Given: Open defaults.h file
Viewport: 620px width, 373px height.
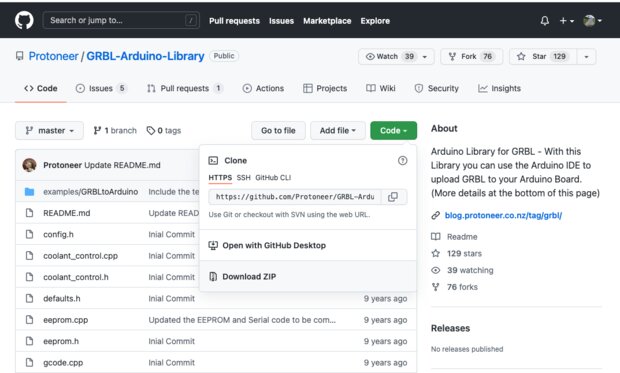Looking at the screenshot, I should click(x=62, y=299).
